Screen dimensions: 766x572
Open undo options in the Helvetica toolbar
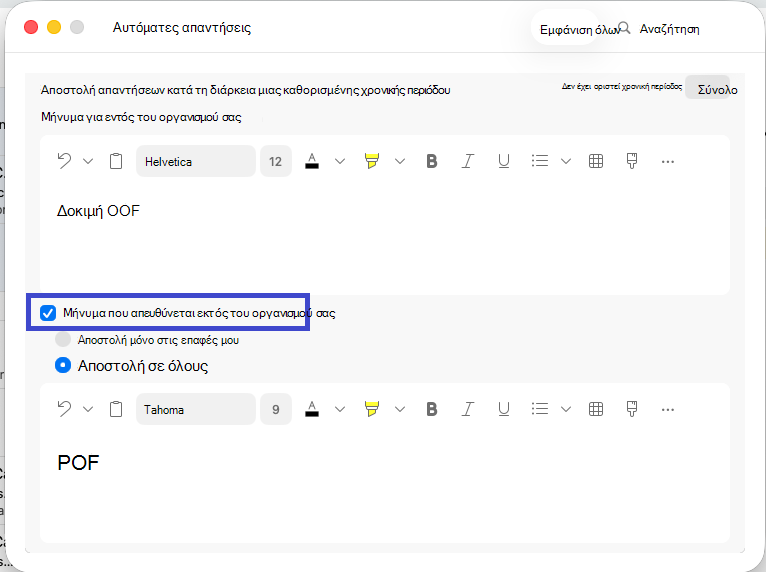pos(88,161)
